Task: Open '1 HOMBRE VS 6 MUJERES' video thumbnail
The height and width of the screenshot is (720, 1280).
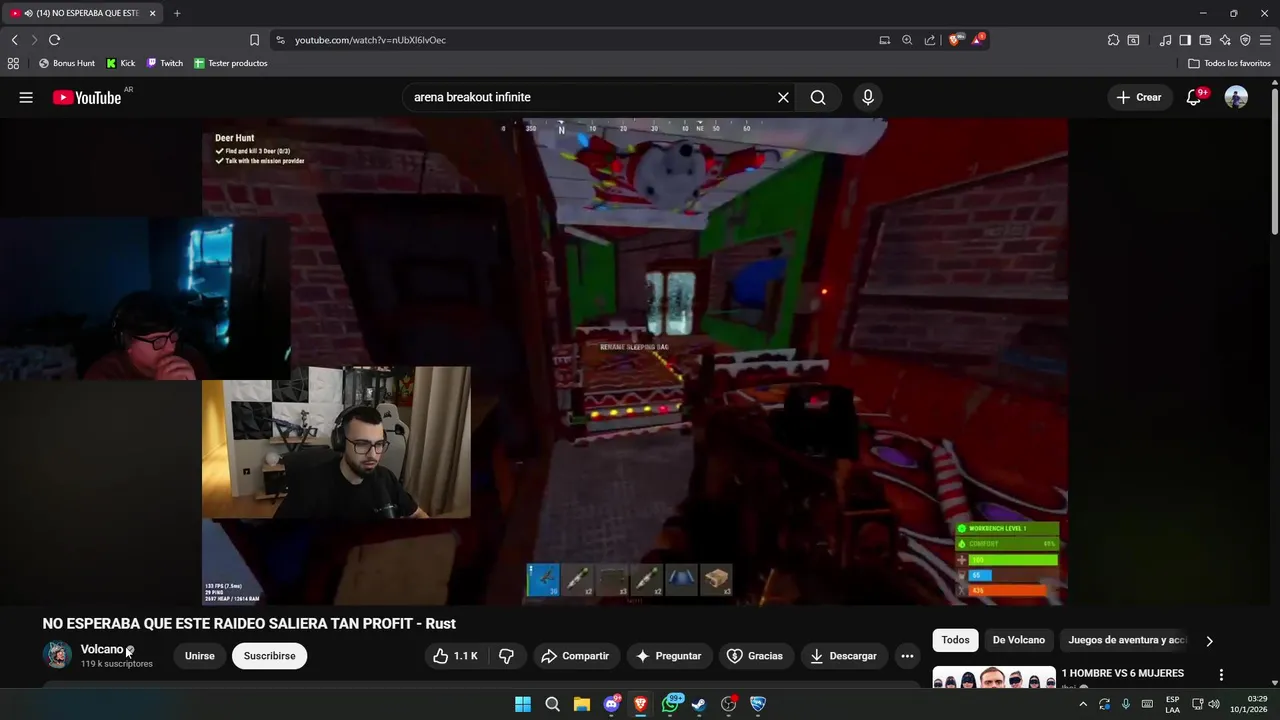Action: click(993, 678)
